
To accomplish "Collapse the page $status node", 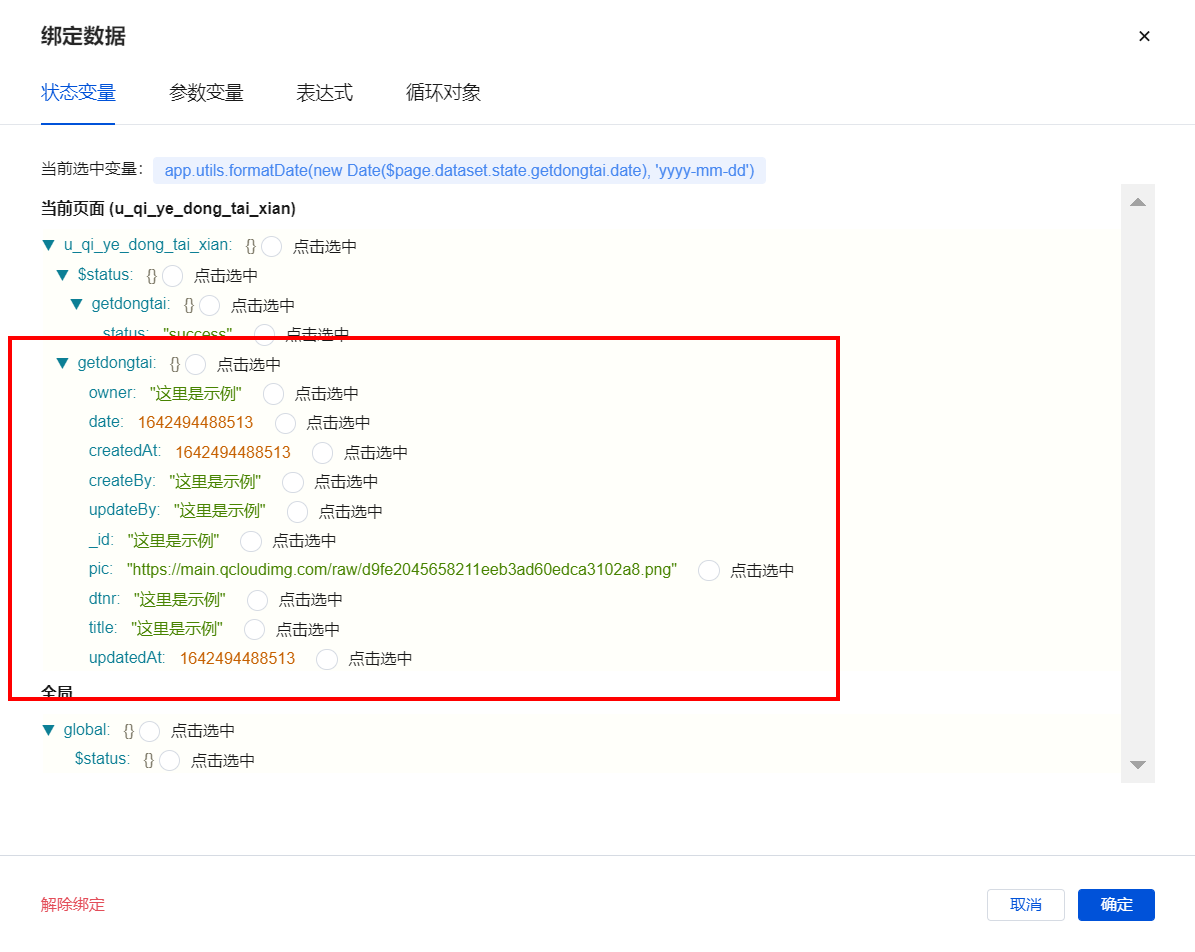I will pyautogui.click(x=62, y=274).
